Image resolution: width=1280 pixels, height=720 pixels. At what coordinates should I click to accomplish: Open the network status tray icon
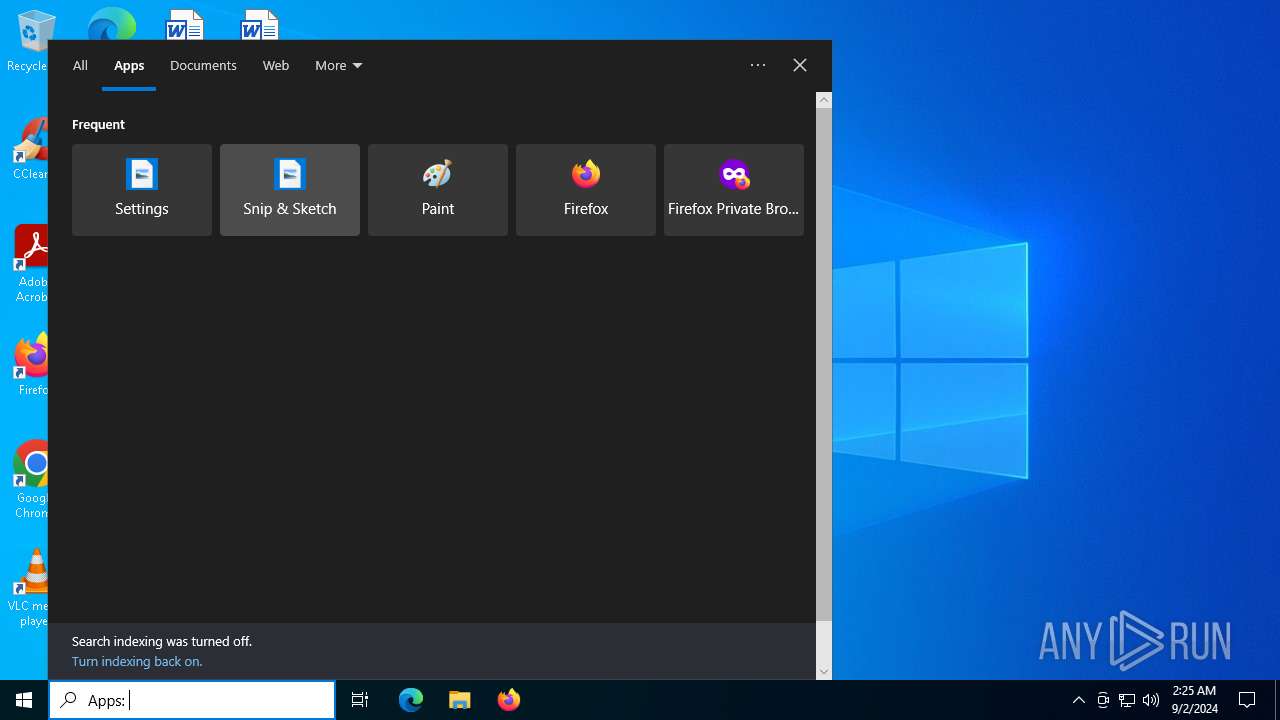coord(1127,700)
